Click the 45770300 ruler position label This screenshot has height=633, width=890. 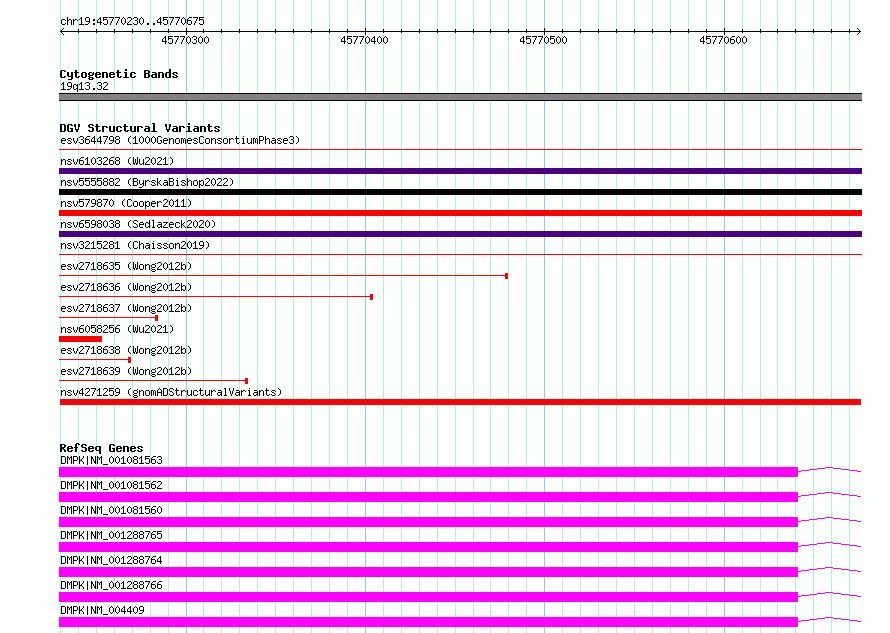(x=185, y=40)
